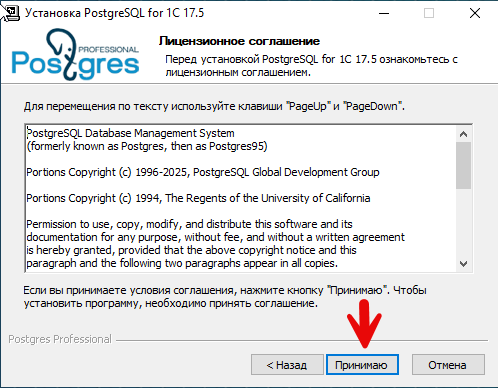Accept the license via "Принимаю" button
The height and width of the screenshot is (388, 498).
[x=362, y=365]
